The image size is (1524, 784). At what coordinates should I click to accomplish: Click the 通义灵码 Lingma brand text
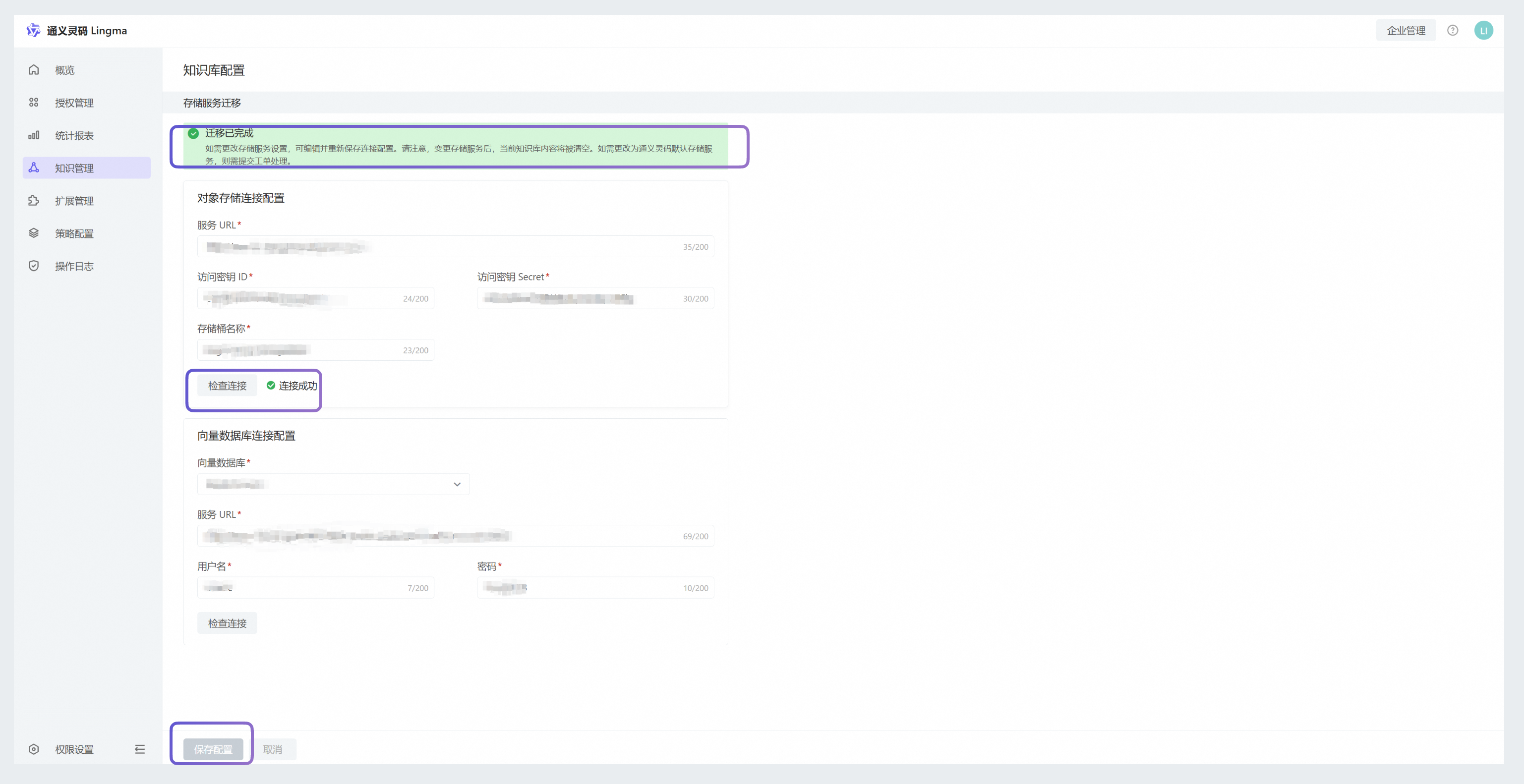click(87, 30)
